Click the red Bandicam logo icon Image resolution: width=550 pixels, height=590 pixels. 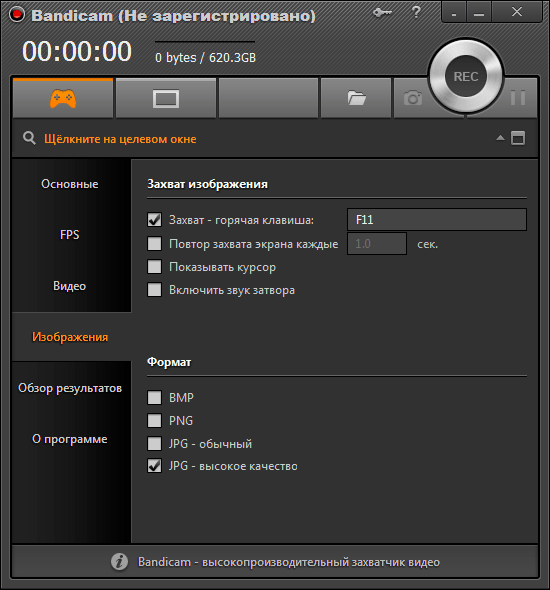click(17, 15)
